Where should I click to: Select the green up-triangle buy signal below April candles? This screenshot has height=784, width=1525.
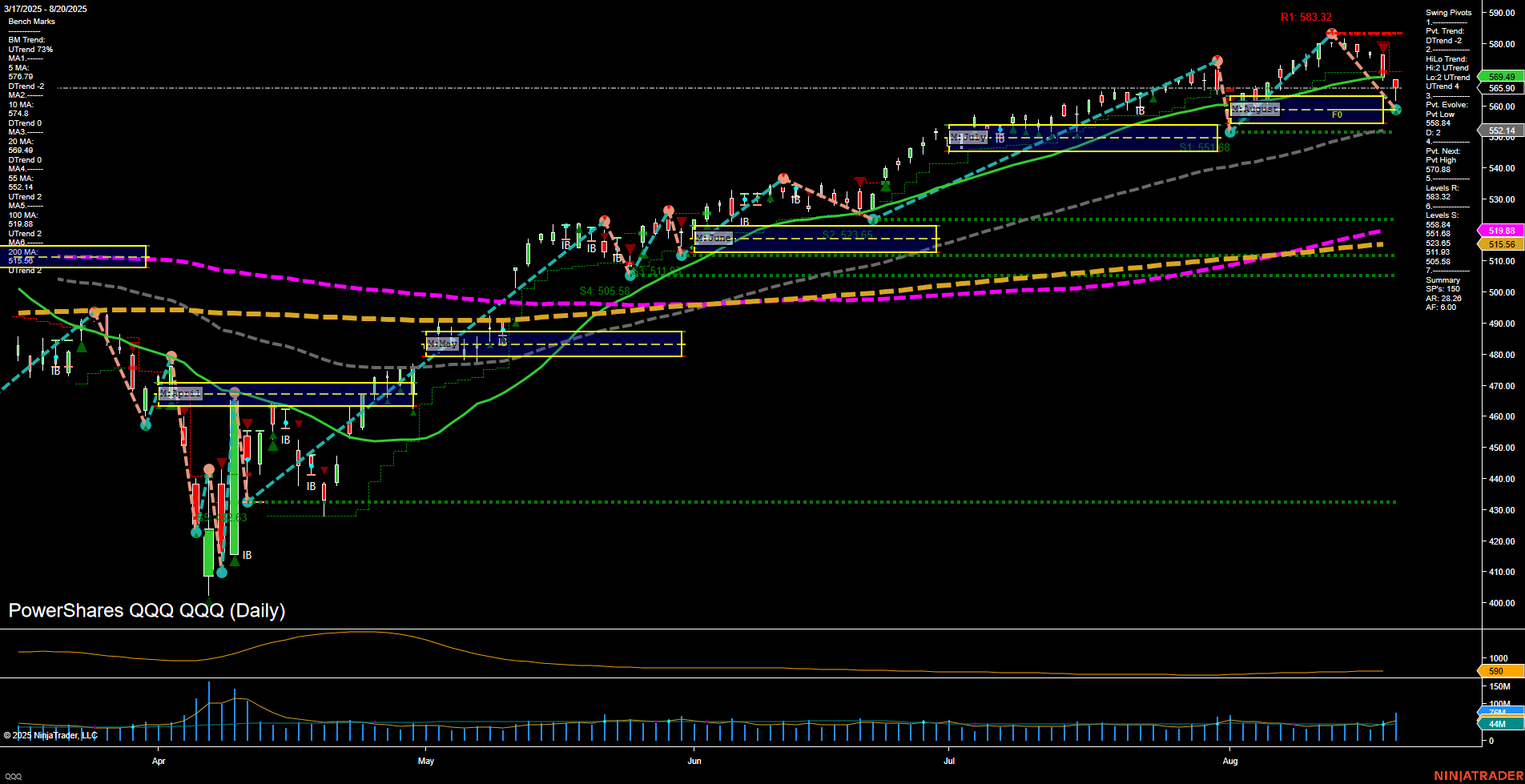click(235, 562)
